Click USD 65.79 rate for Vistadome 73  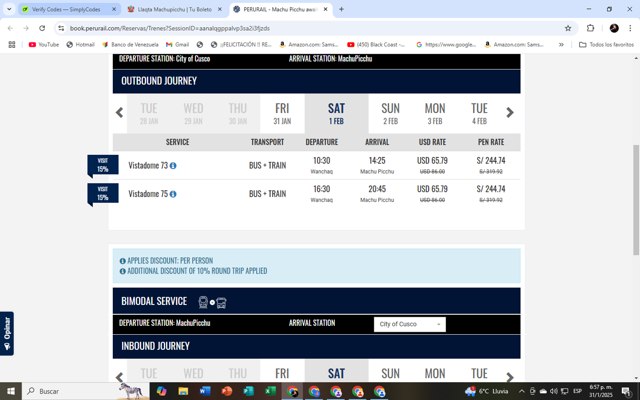(432, 160)
